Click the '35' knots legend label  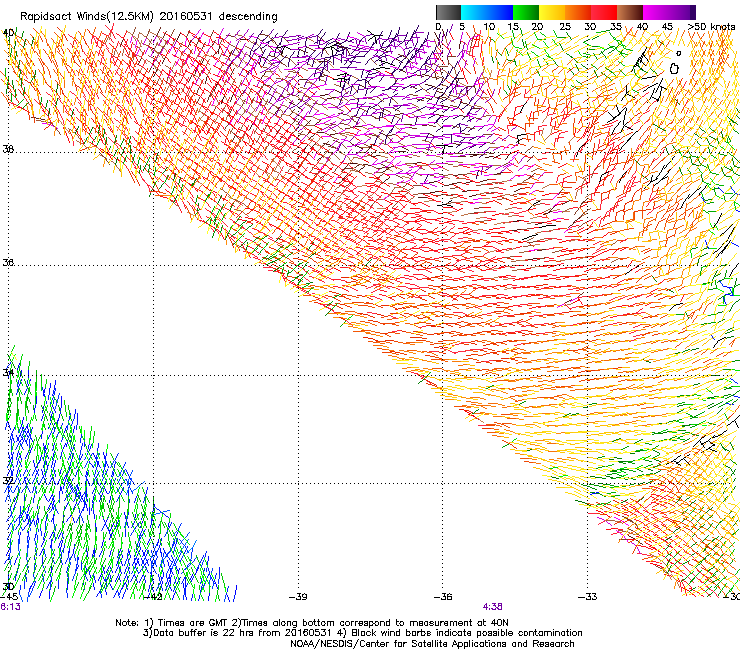(x=615, y=27)
